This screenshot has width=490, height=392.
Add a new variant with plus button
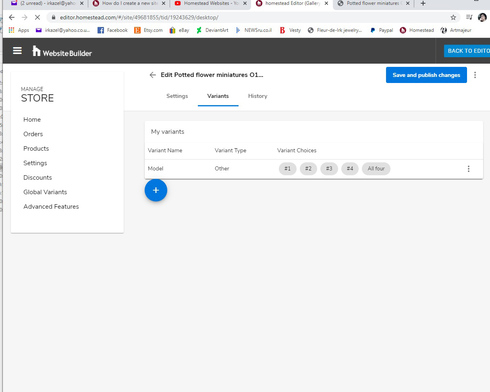(156, 190)
